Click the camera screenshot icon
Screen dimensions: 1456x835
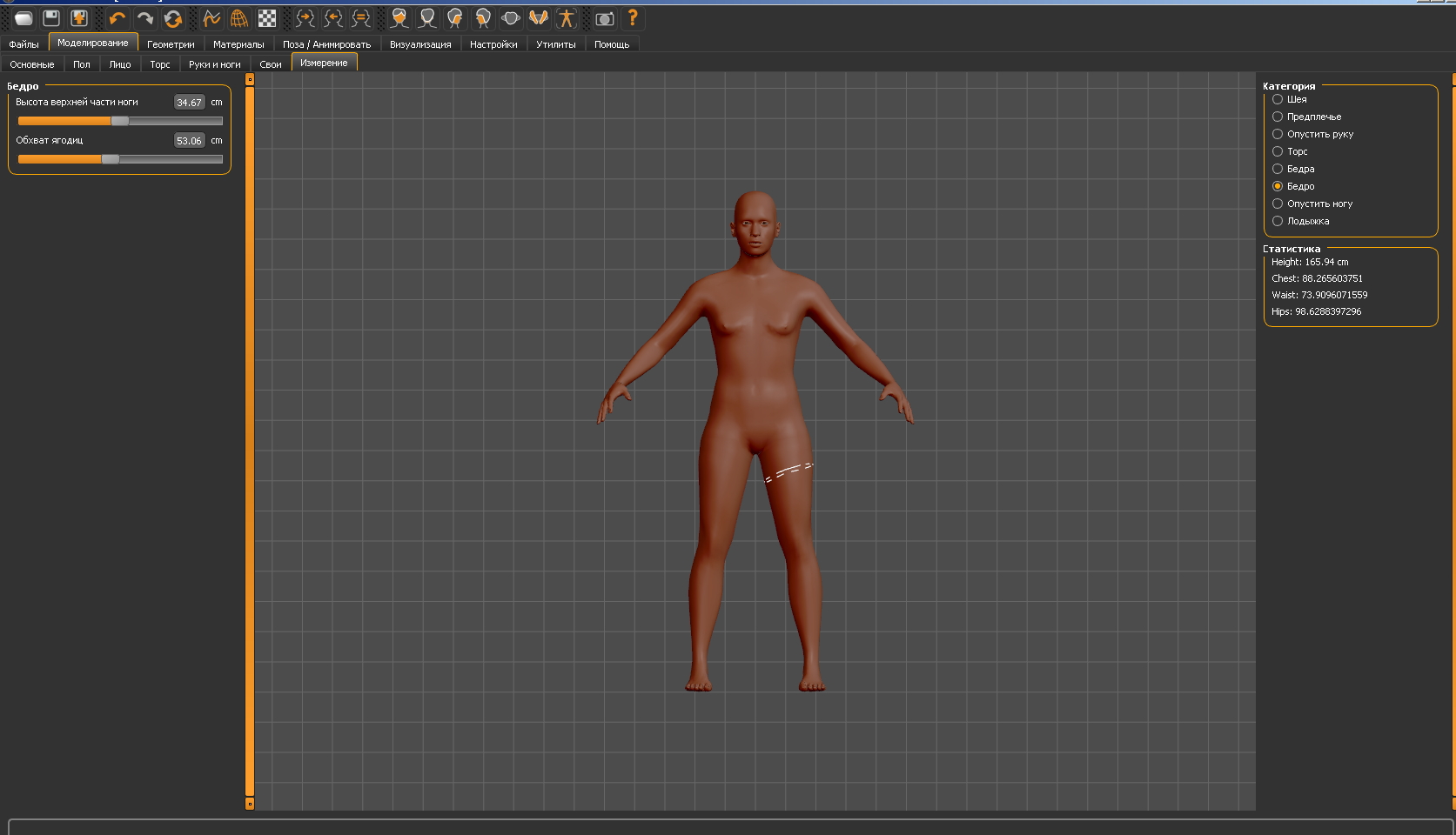pos(605,18)
